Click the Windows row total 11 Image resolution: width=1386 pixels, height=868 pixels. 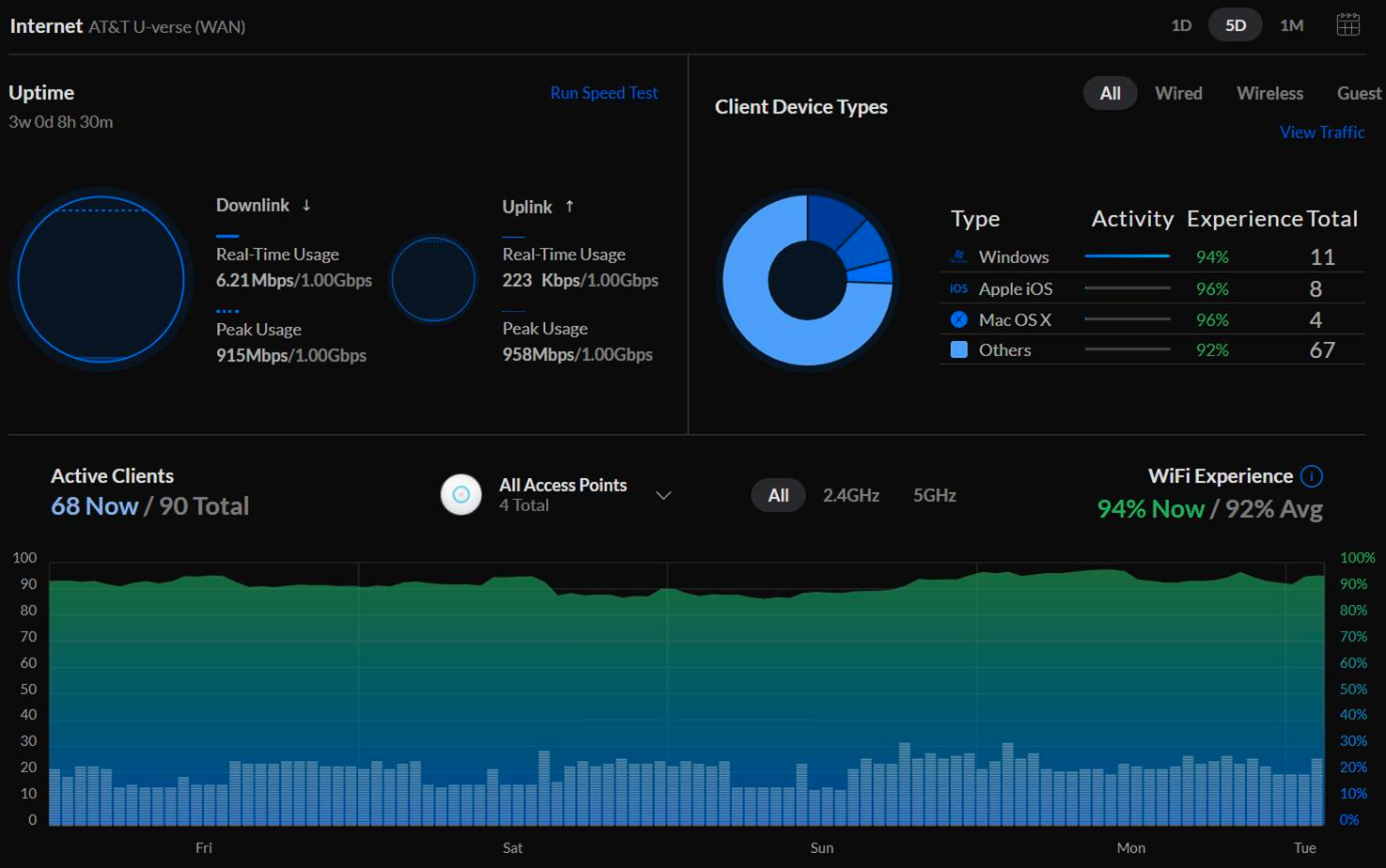click(x=1322, y=256)
